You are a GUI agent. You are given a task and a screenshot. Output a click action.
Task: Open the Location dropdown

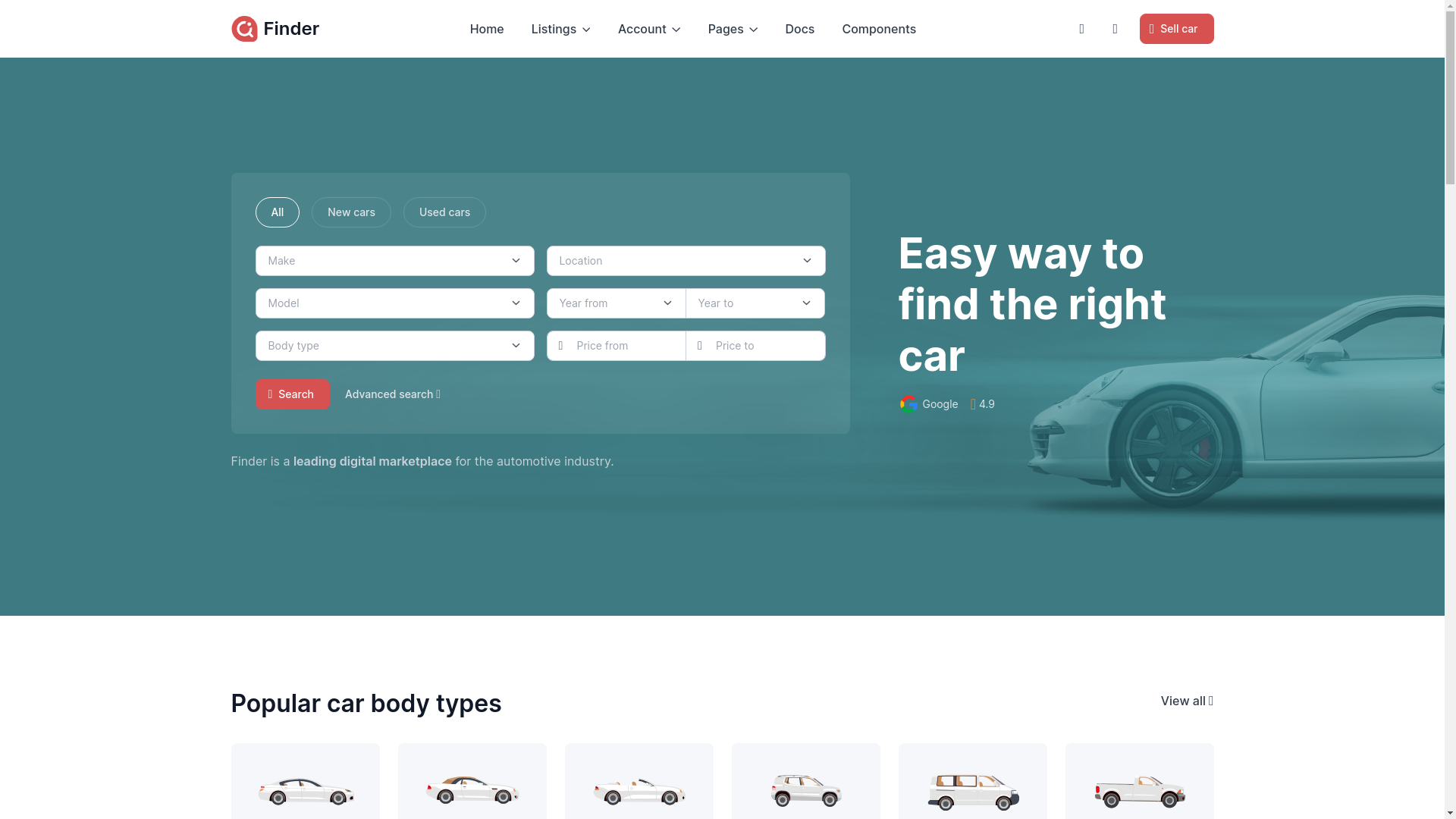(686, 261)
